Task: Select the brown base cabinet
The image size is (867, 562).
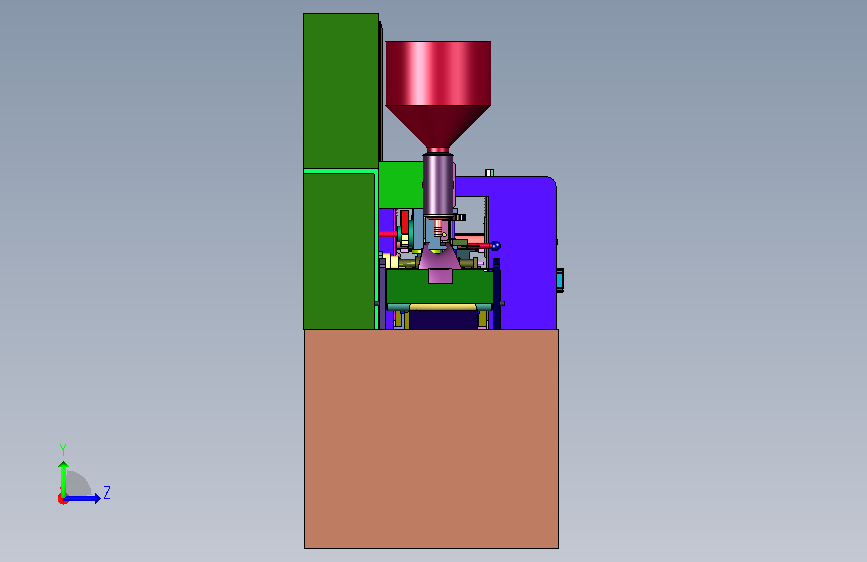Action: click(431, 439)
